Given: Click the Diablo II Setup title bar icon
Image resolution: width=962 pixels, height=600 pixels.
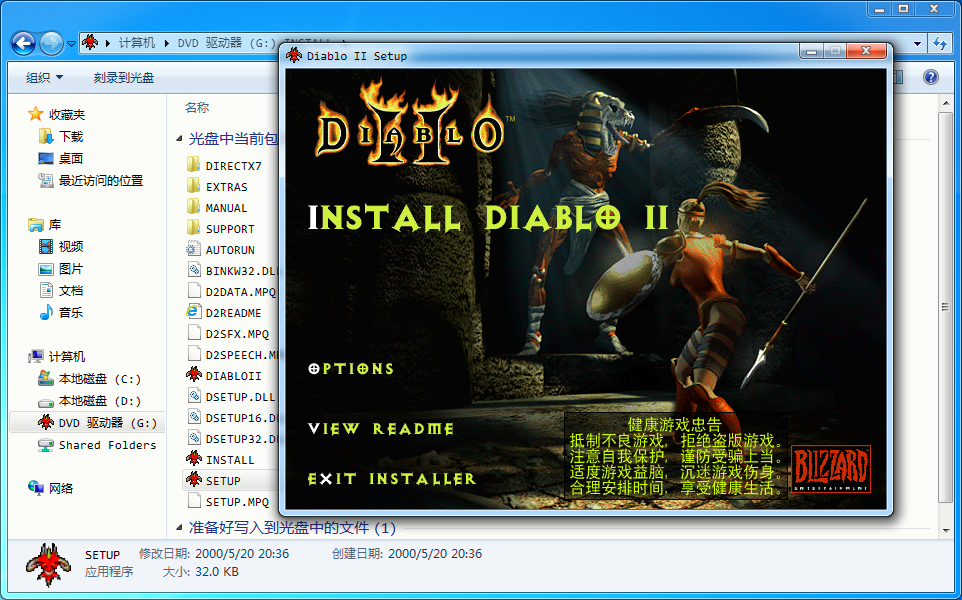Looking at the screenshot, I should coord(294,56).
